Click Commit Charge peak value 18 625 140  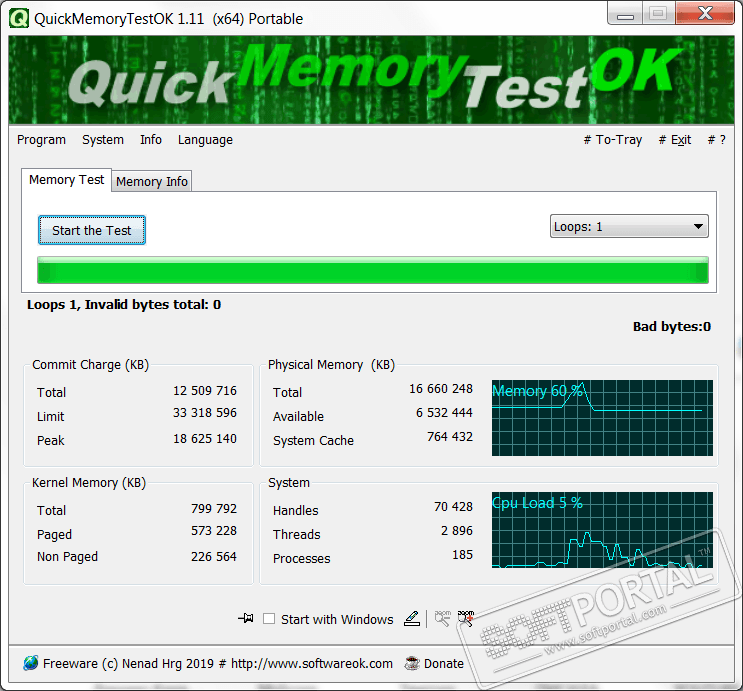(205, 439)
